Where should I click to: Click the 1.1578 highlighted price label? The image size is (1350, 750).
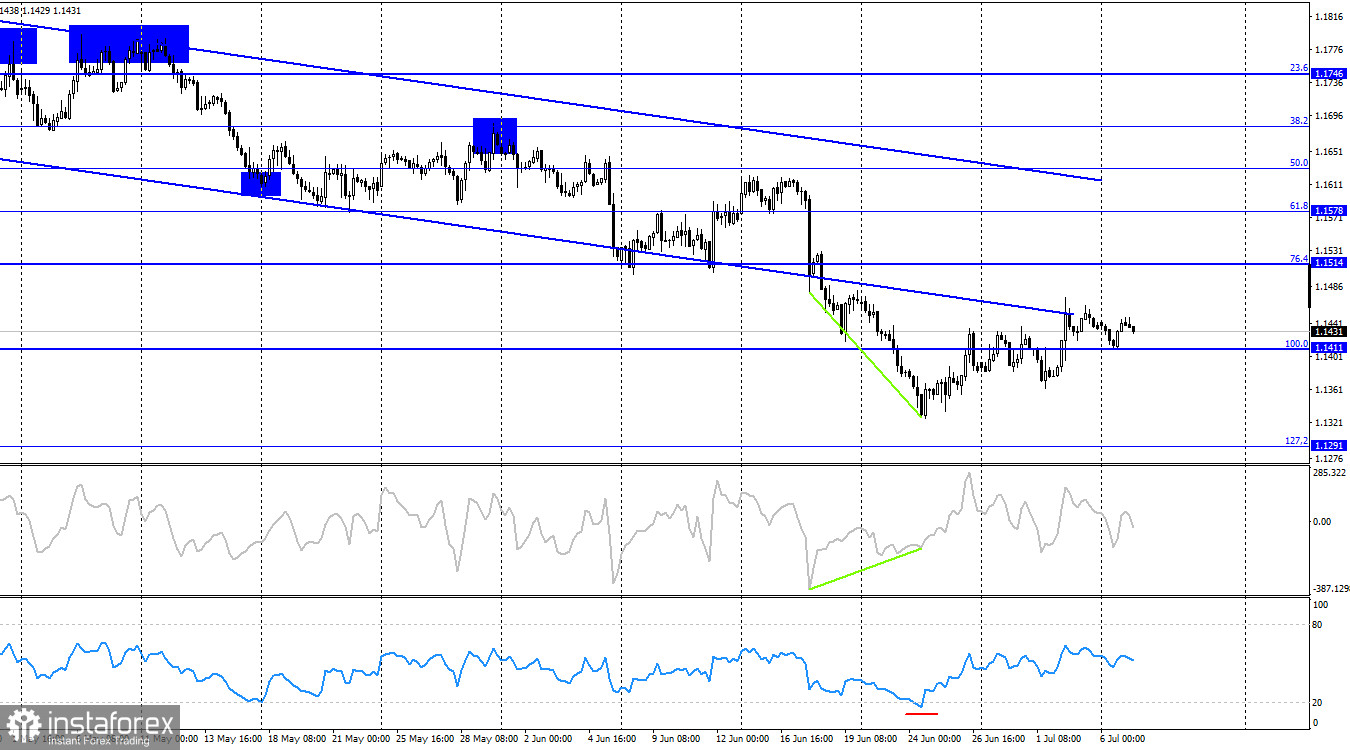pyautogui.click(x=1328, y=211)
